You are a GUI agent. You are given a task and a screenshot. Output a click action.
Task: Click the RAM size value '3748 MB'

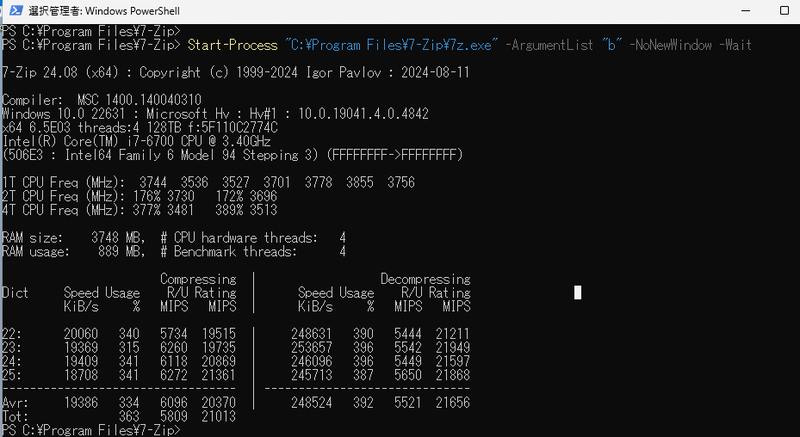click(118, 238)
